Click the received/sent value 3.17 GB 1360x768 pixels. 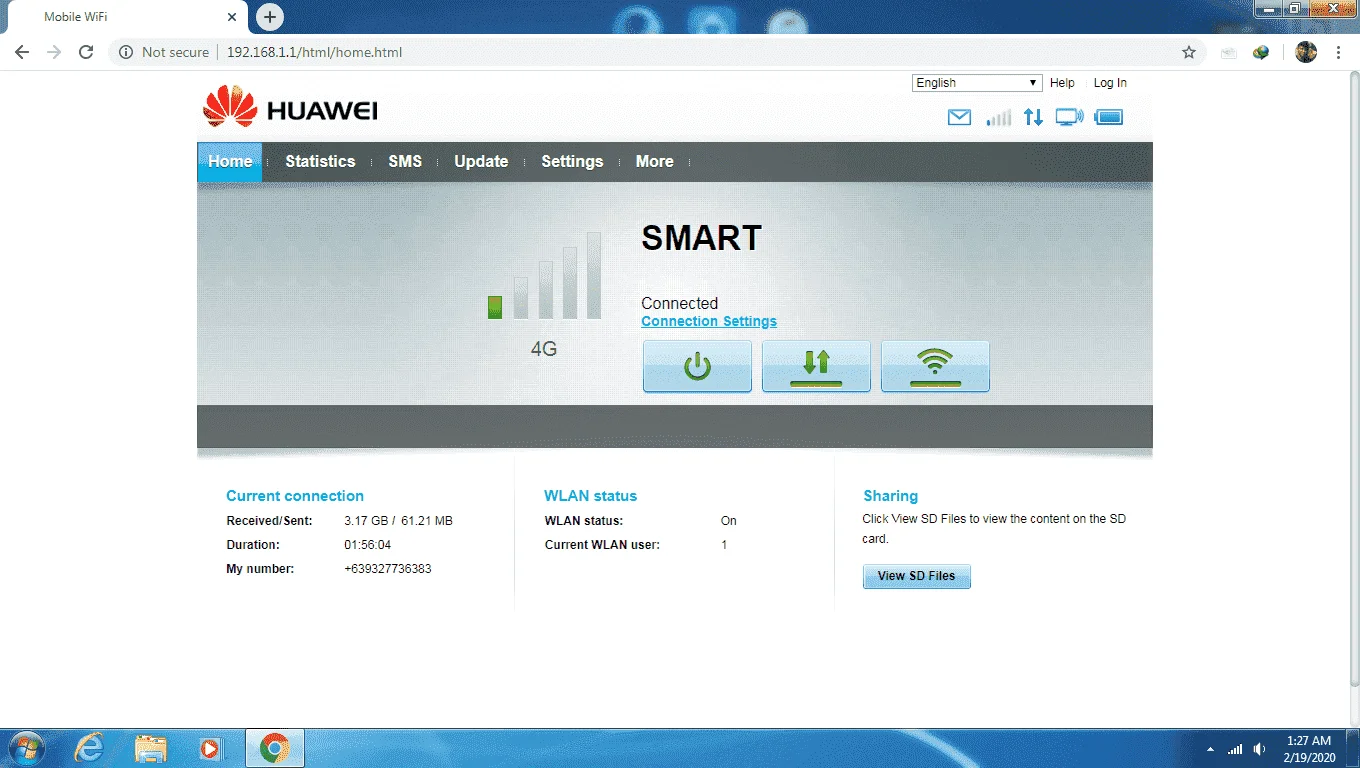(x=365, y=521)
